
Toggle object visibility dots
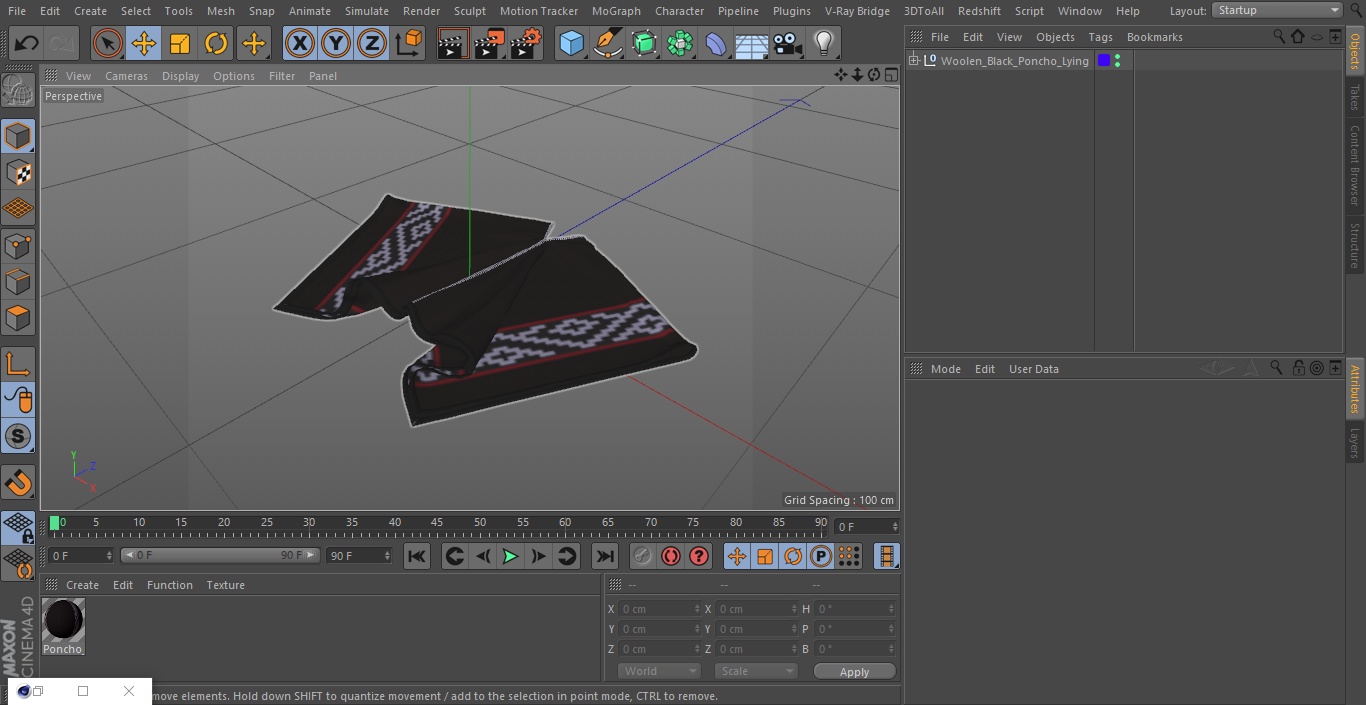click(x=1117, y=61)
